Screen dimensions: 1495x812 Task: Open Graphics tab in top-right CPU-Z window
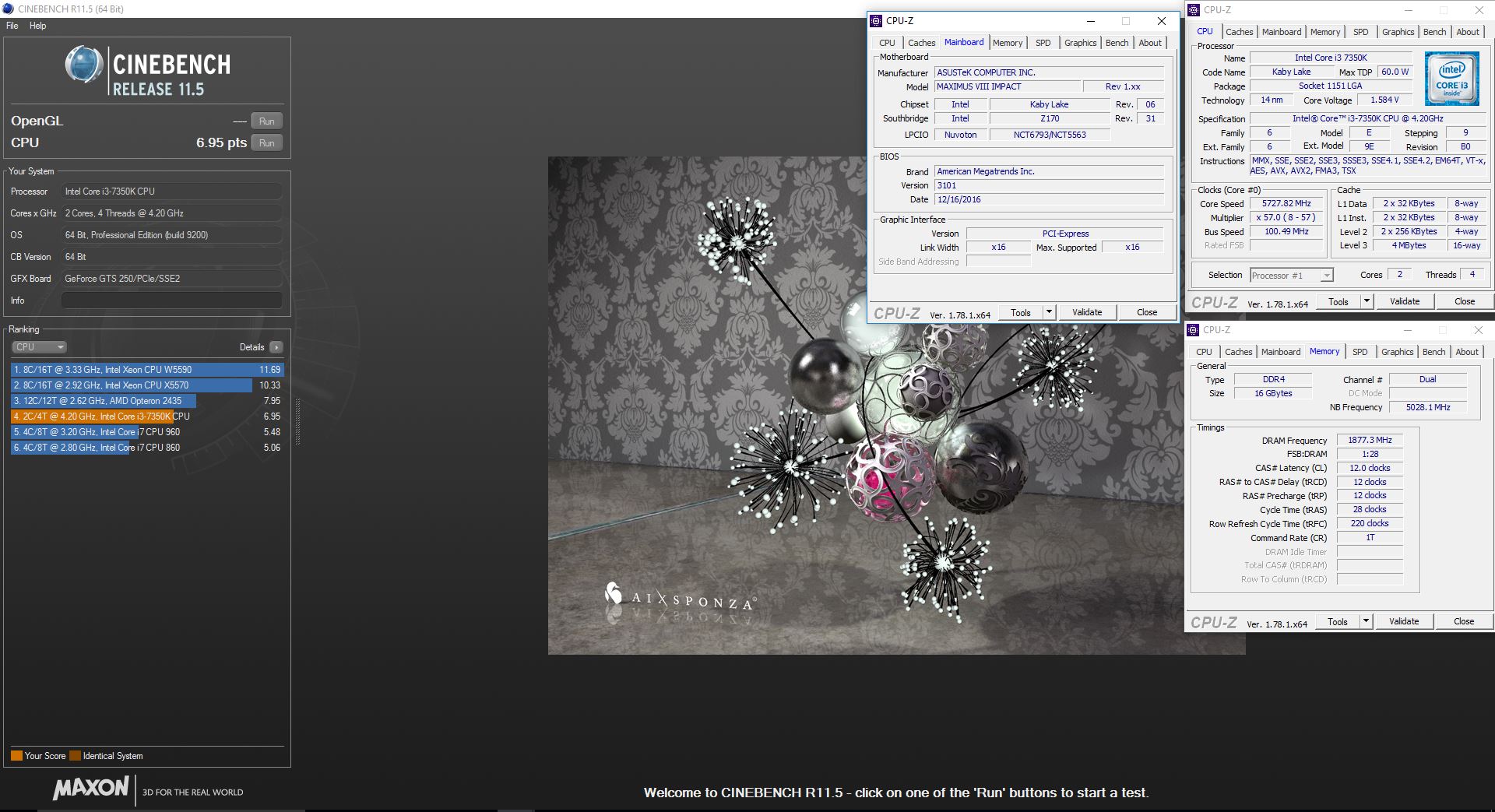pos(1398,32)
